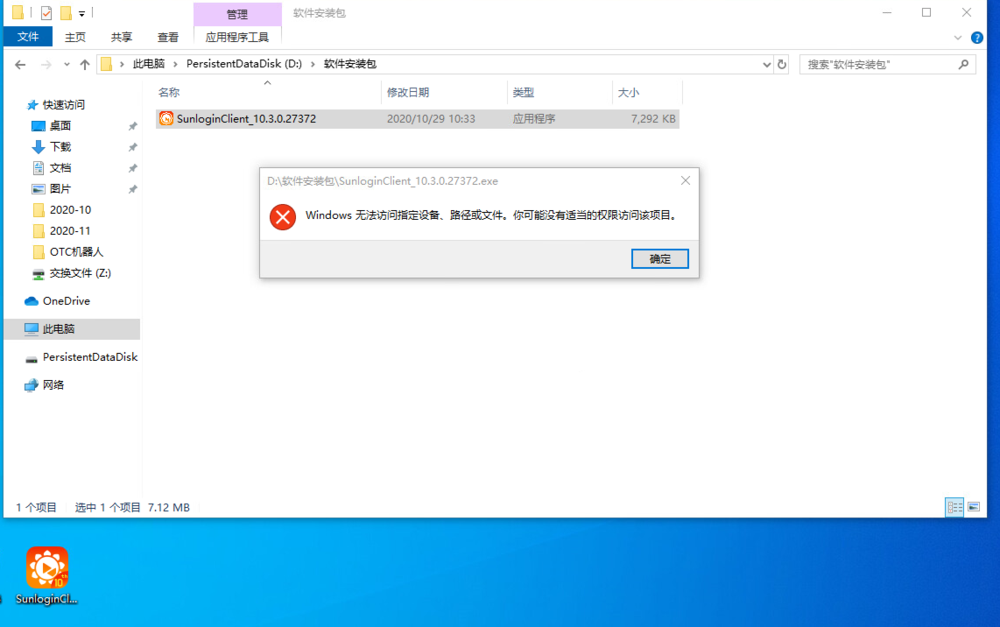Click 软件安装包 breadcrumb in address bar
Image resolution: width=1000 pixels, height=627 pixels.
coord(350,64)
